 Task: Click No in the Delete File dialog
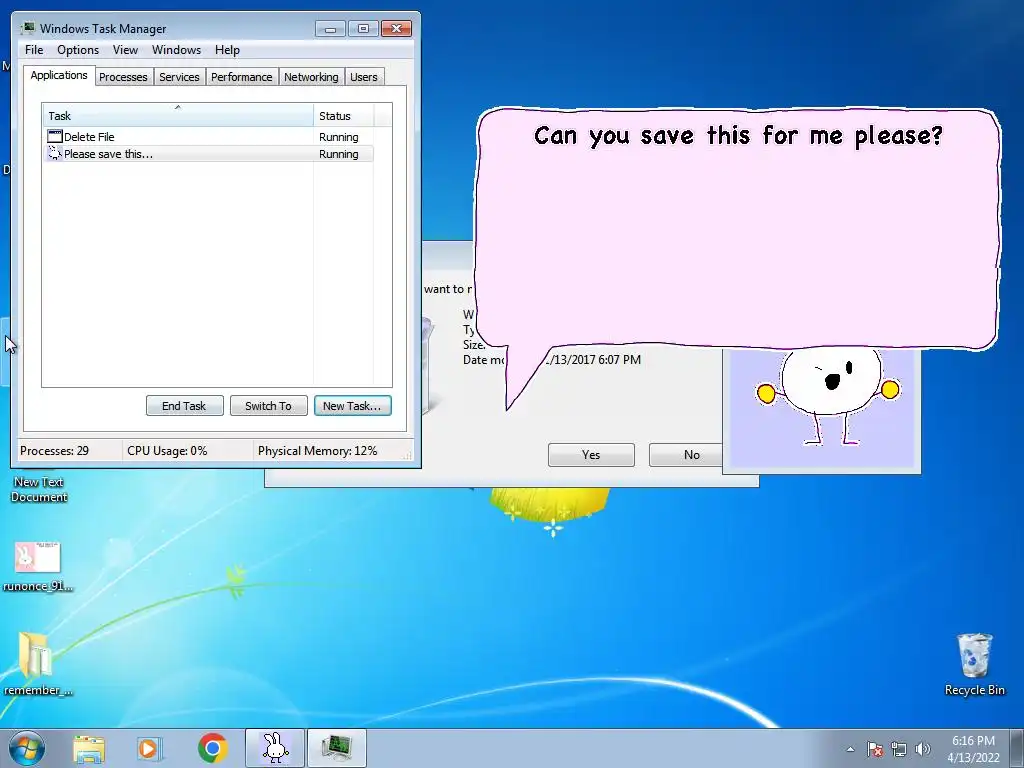[686, 455]
